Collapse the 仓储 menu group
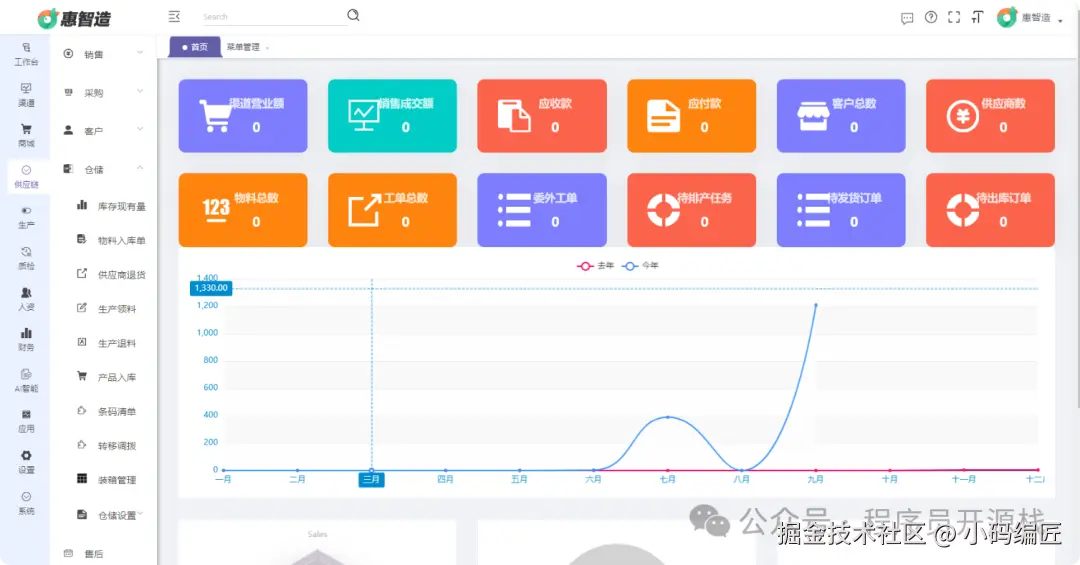The width and height of the screenshot is (1080, 565). (x=103, y=169)
